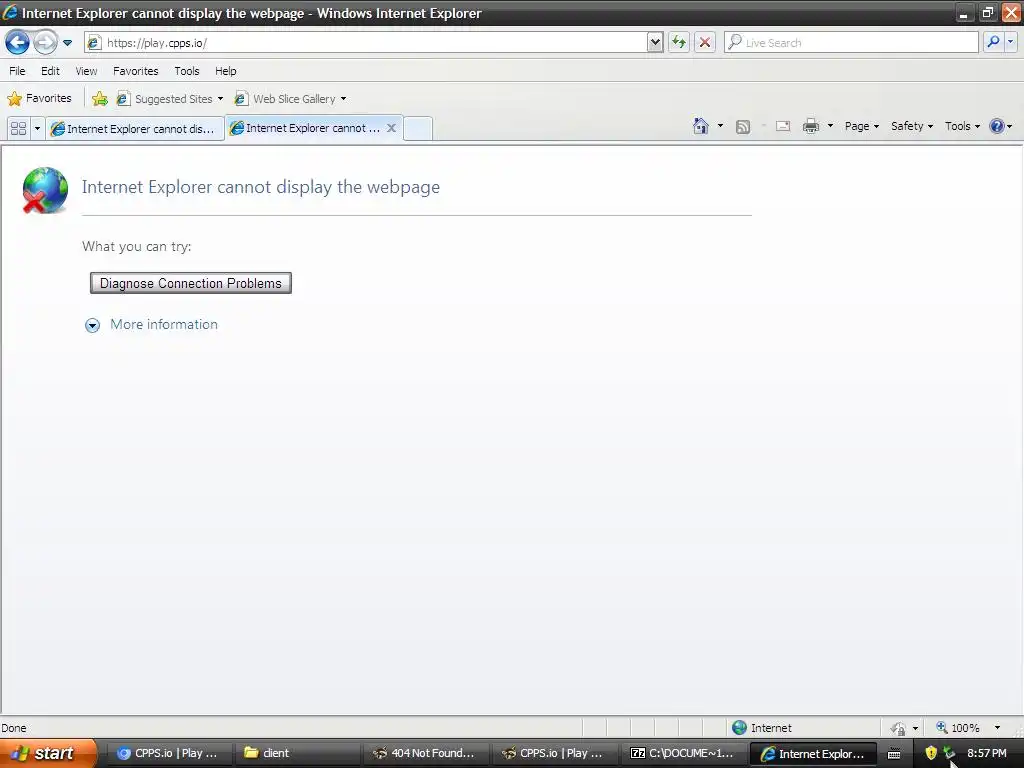The image size is (1024, 768).
Task: Open the search provider dropdown arrow
Action: click(x=1010, y=42)
